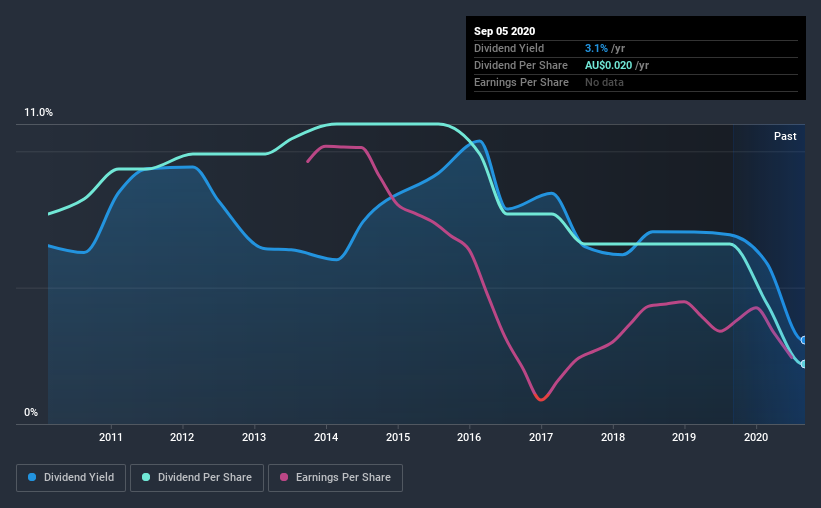Click the Dividend Yield row label in tooltip
This screenshot has width=821, height=508.
click(509, 48)
